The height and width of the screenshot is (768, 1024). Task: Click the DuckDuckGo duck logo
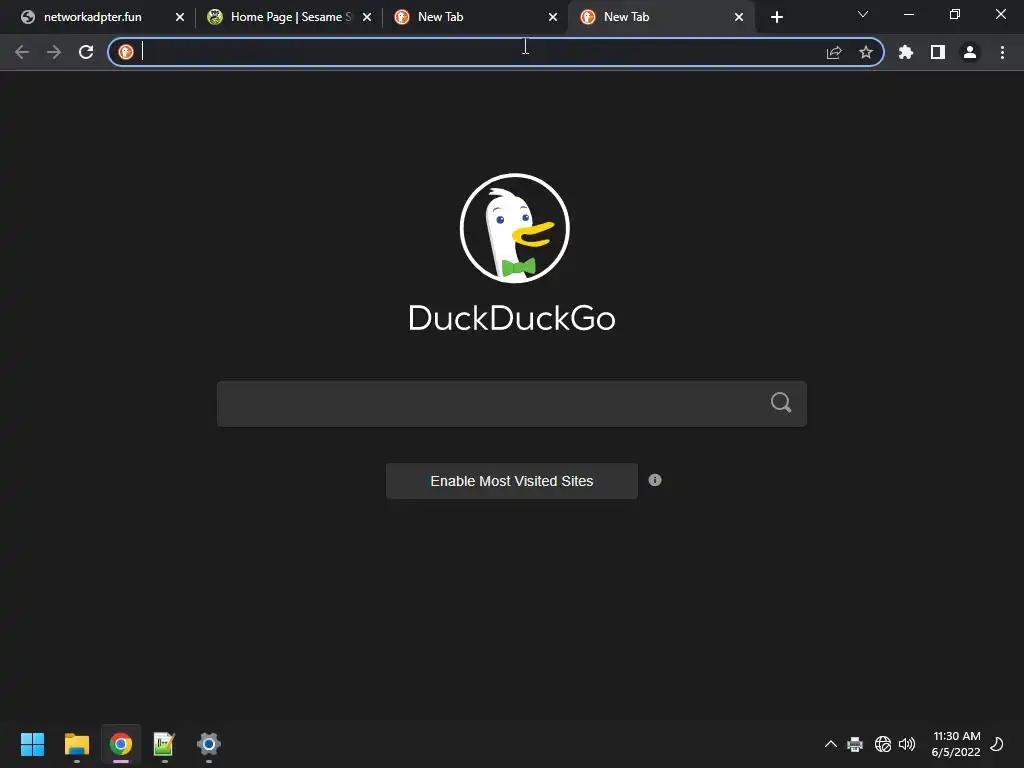(515, 228)
